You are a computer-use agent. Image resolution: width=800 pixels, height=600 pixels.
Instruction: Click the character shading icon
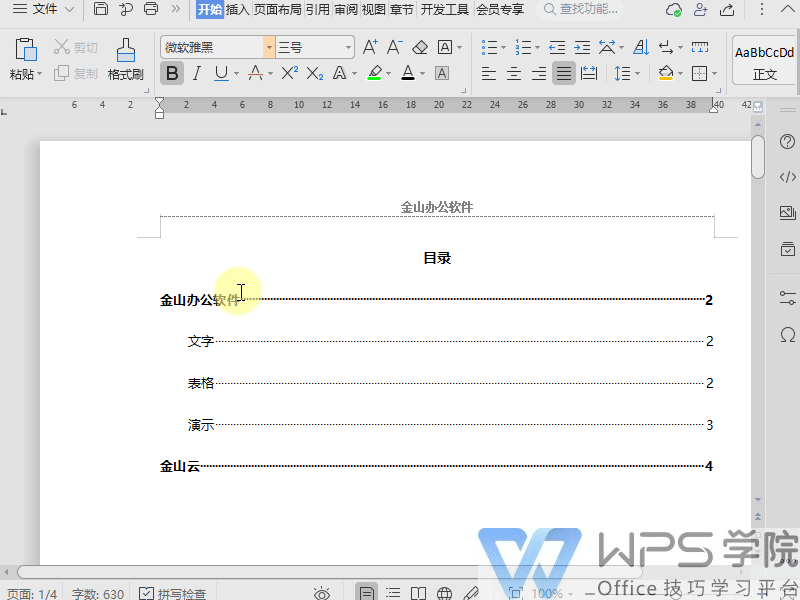click(x=442, y=73)
